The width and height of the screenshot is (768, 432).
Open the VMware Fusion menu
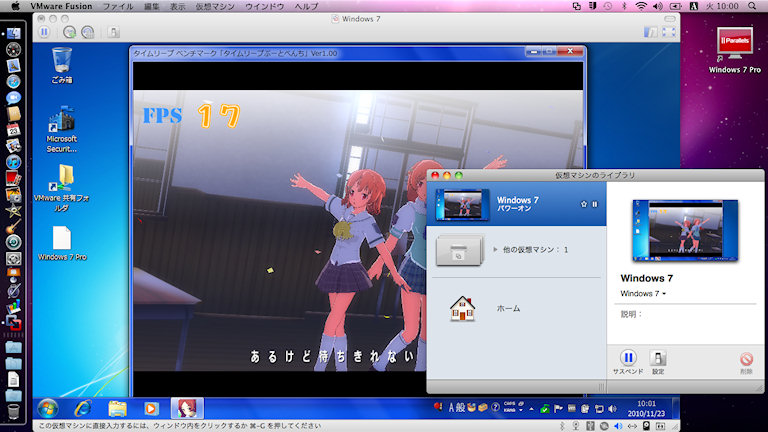click(61, 6)
